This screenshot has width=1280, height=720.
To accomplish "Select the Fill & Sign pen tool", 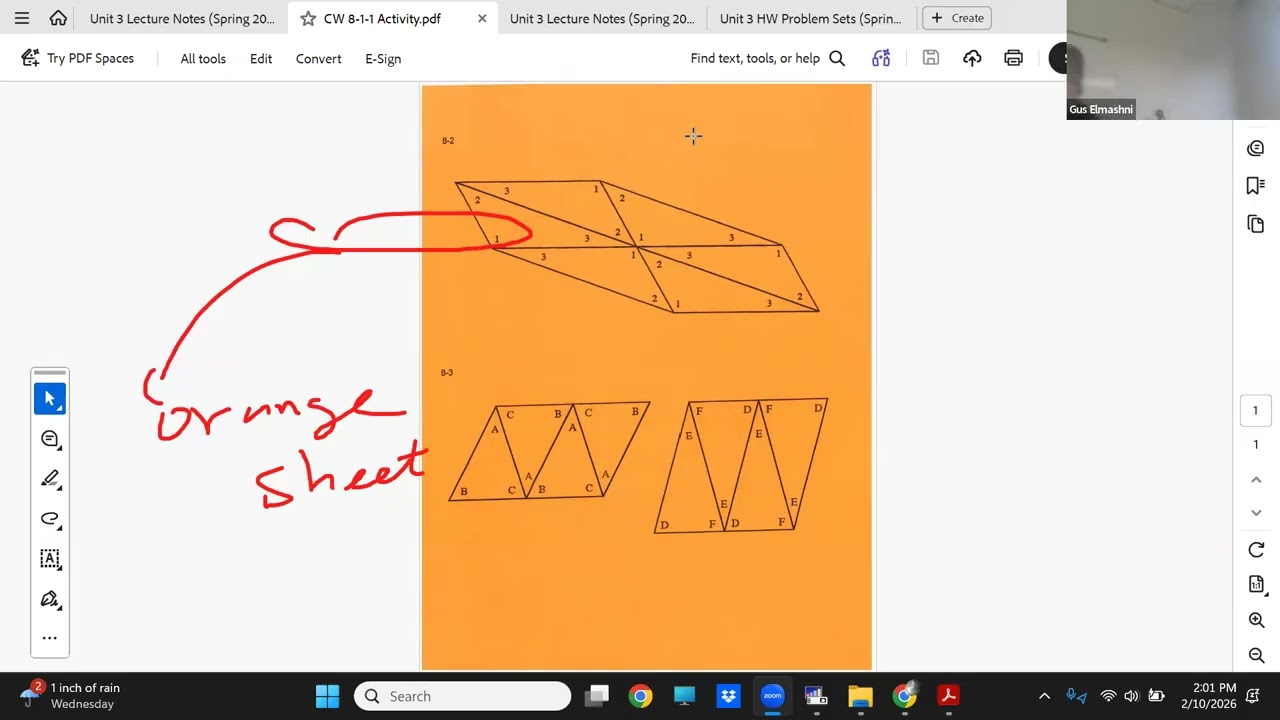I will [x=50, y=599].
